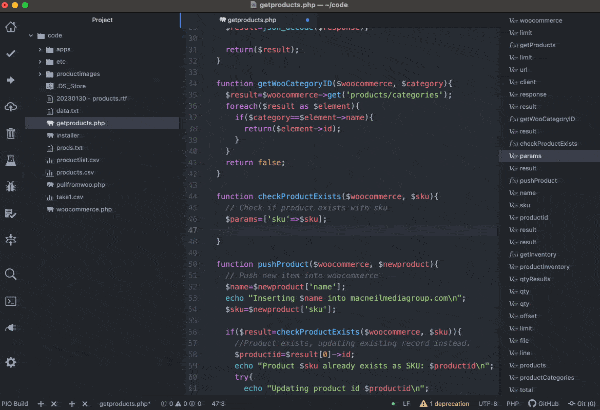Click UTF-8 encoding selector
This screenshot has width=600, height=410.
pyautogui.click(x=488, y=403)
